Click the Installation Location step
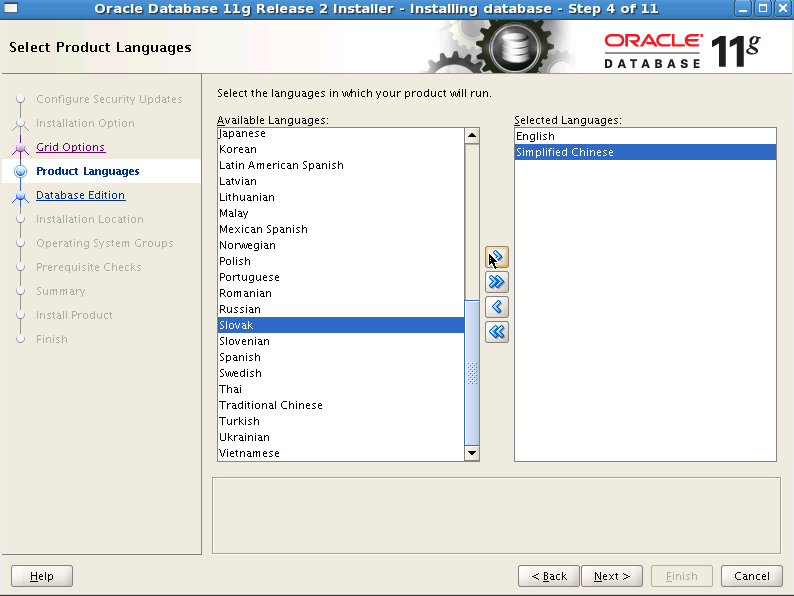The height and width of the screenshot is (596, 794). 90,219
